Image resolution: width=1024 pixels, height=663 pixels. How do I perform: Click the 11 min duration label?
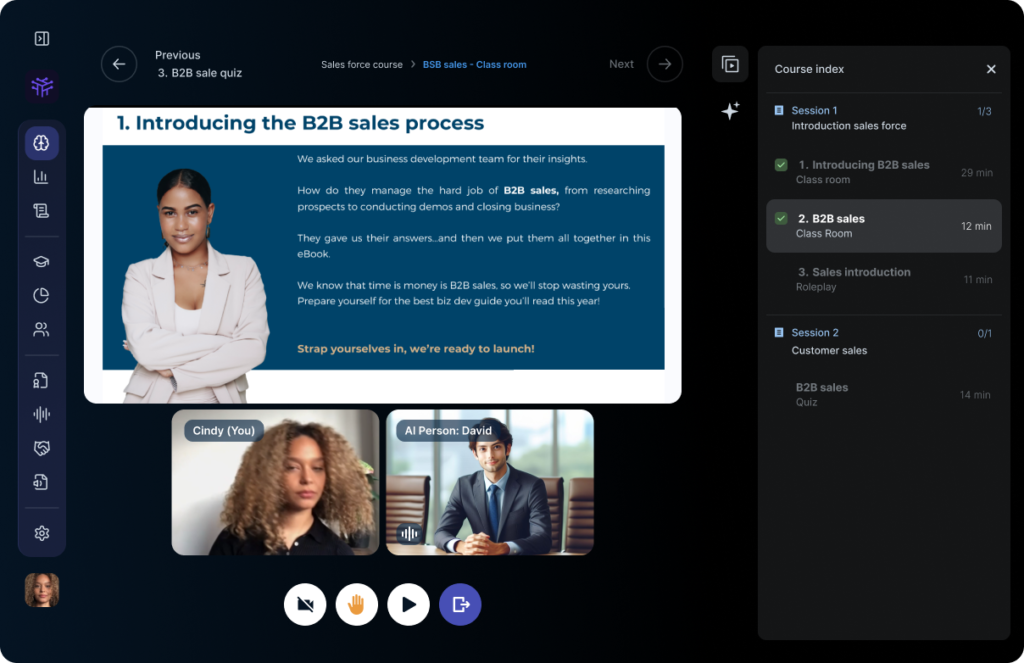978,280
